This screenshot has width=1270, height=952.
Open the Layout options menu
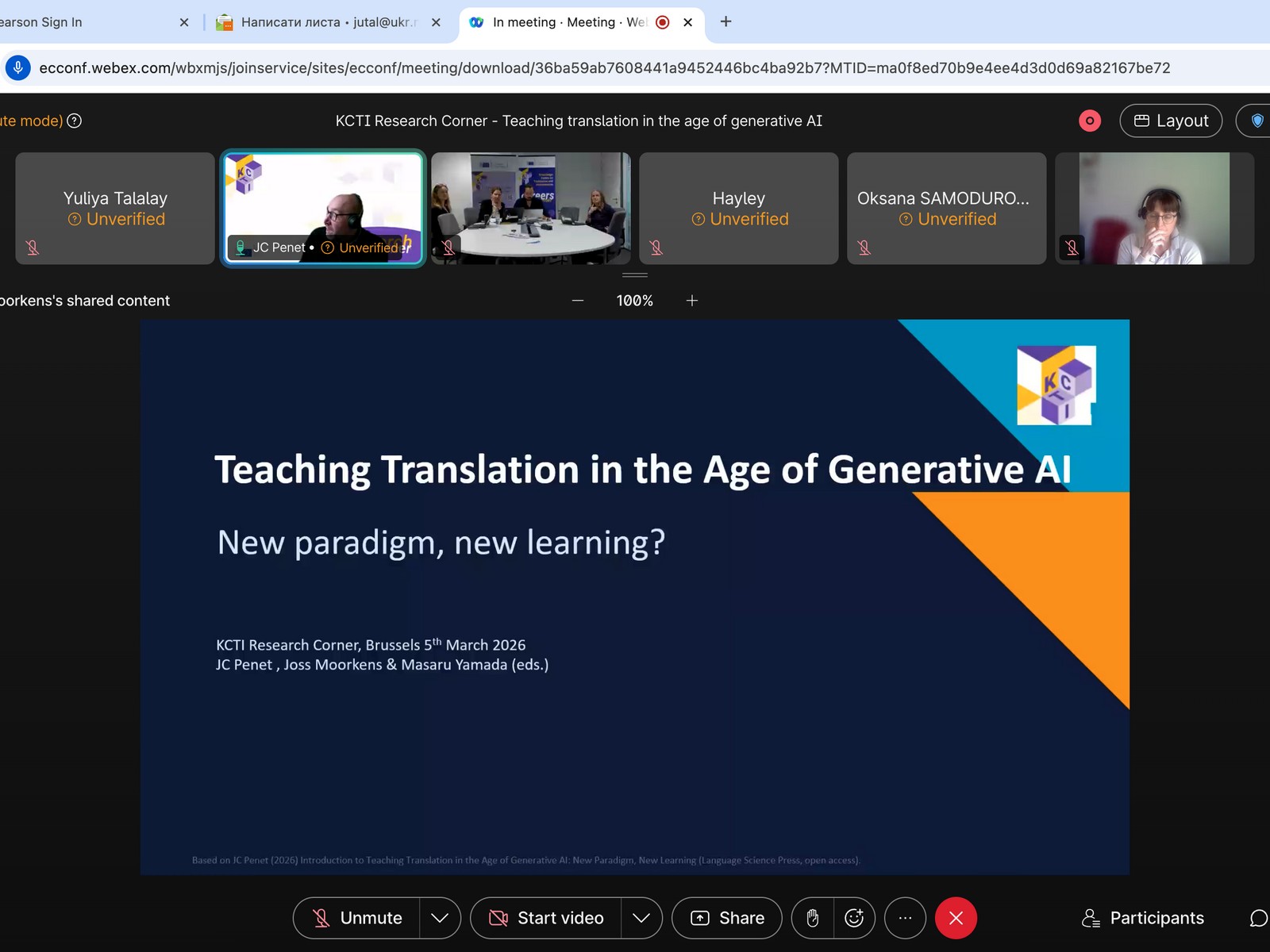click(x=1171, y=121)
